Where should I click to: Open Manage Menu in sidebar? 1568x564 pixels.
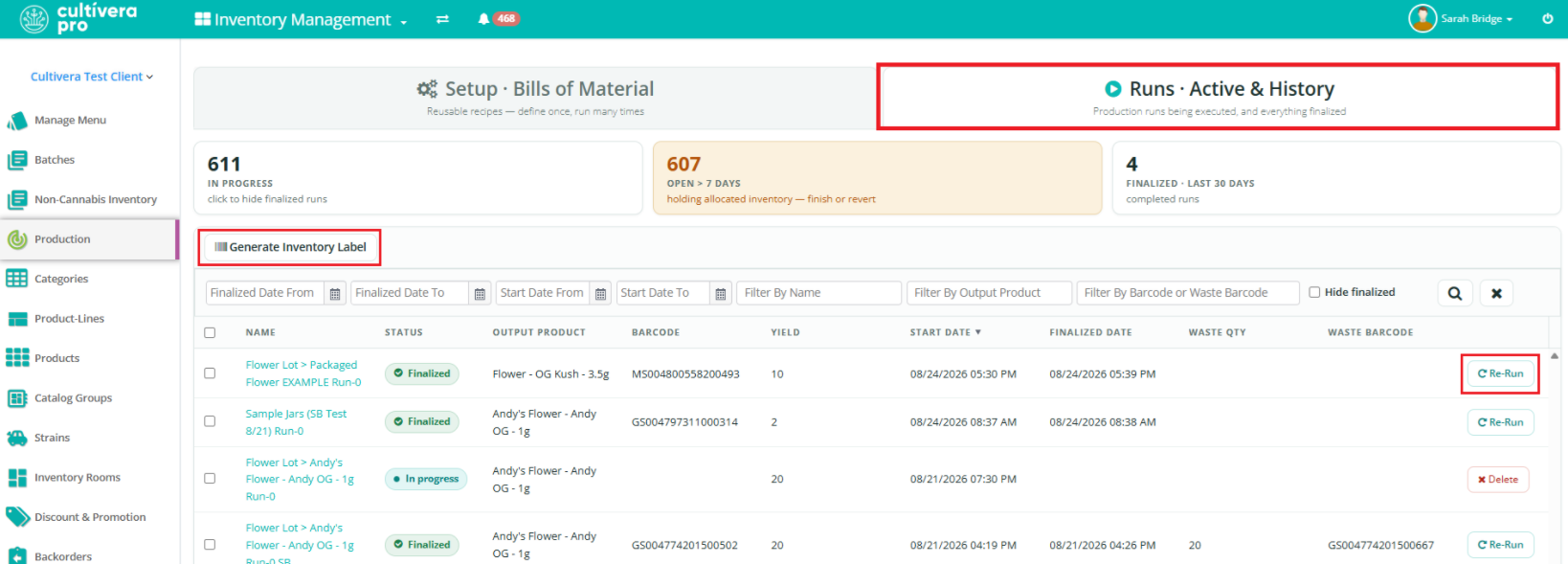pos(70,121)
